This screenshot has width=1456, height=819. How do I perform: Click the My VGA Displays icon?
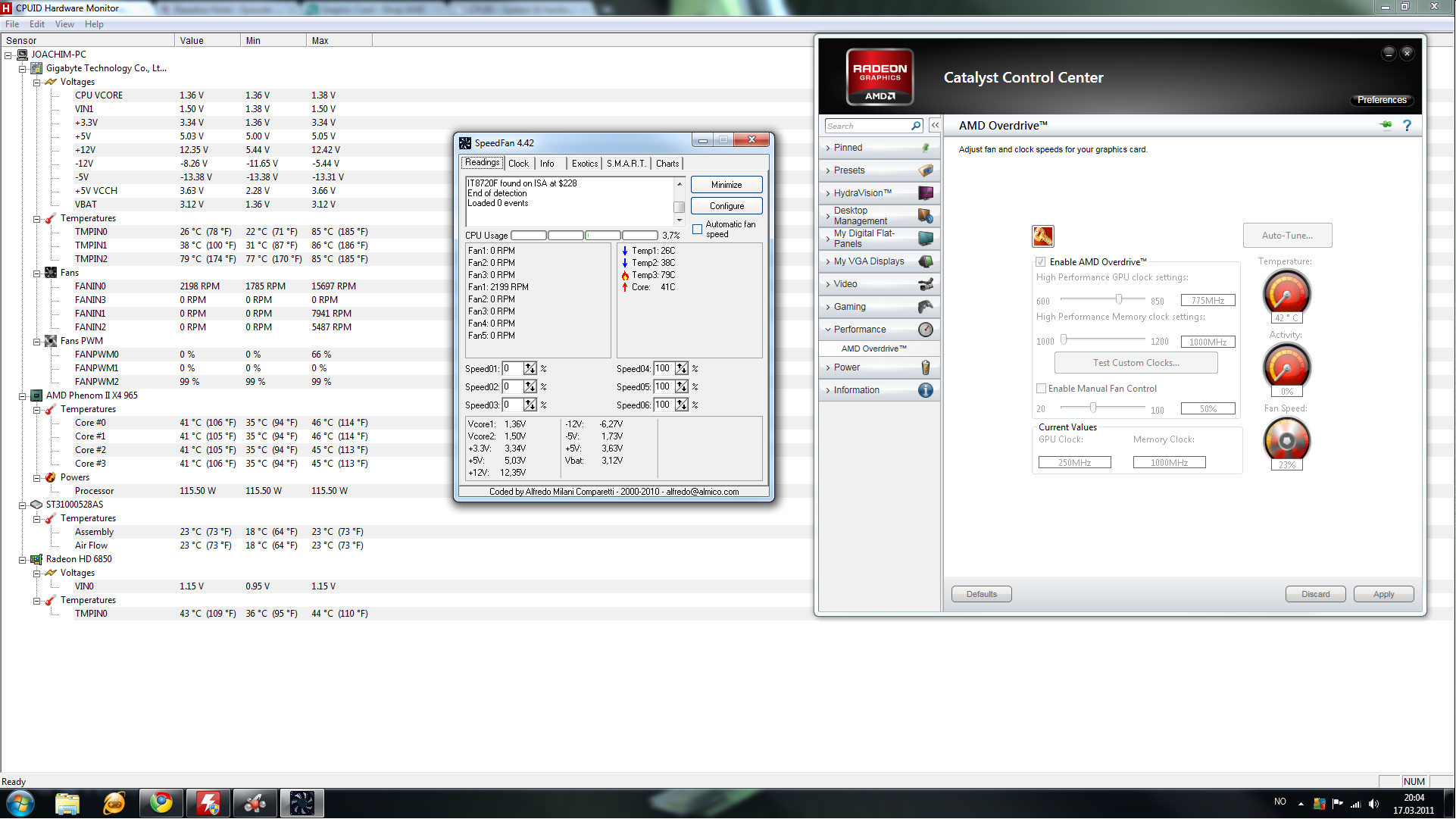[926, 261]
